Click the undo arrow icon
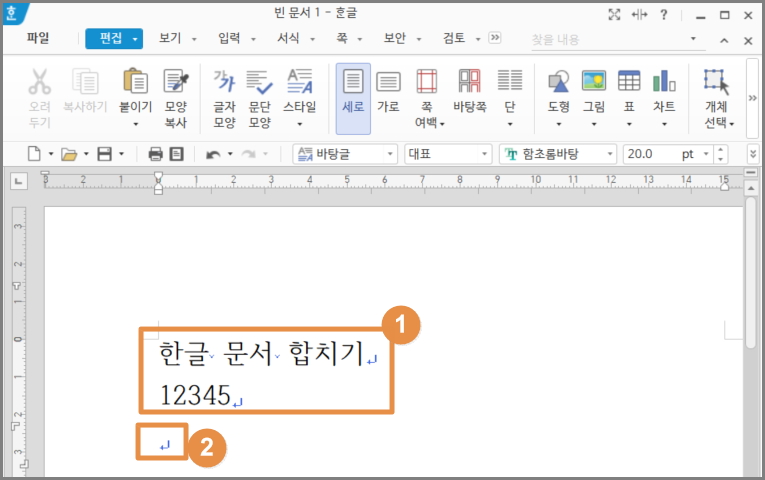 coord(213,155)
